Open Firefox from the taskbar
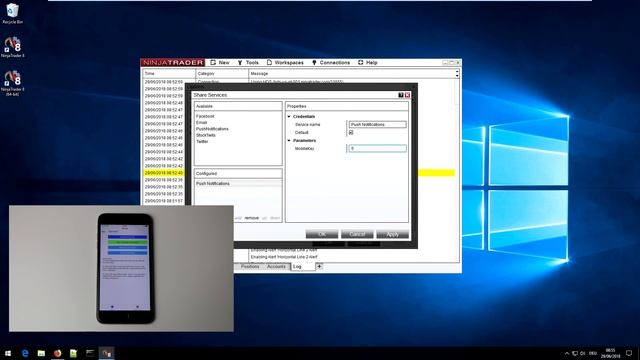640x360 pixels. point(57,353)
